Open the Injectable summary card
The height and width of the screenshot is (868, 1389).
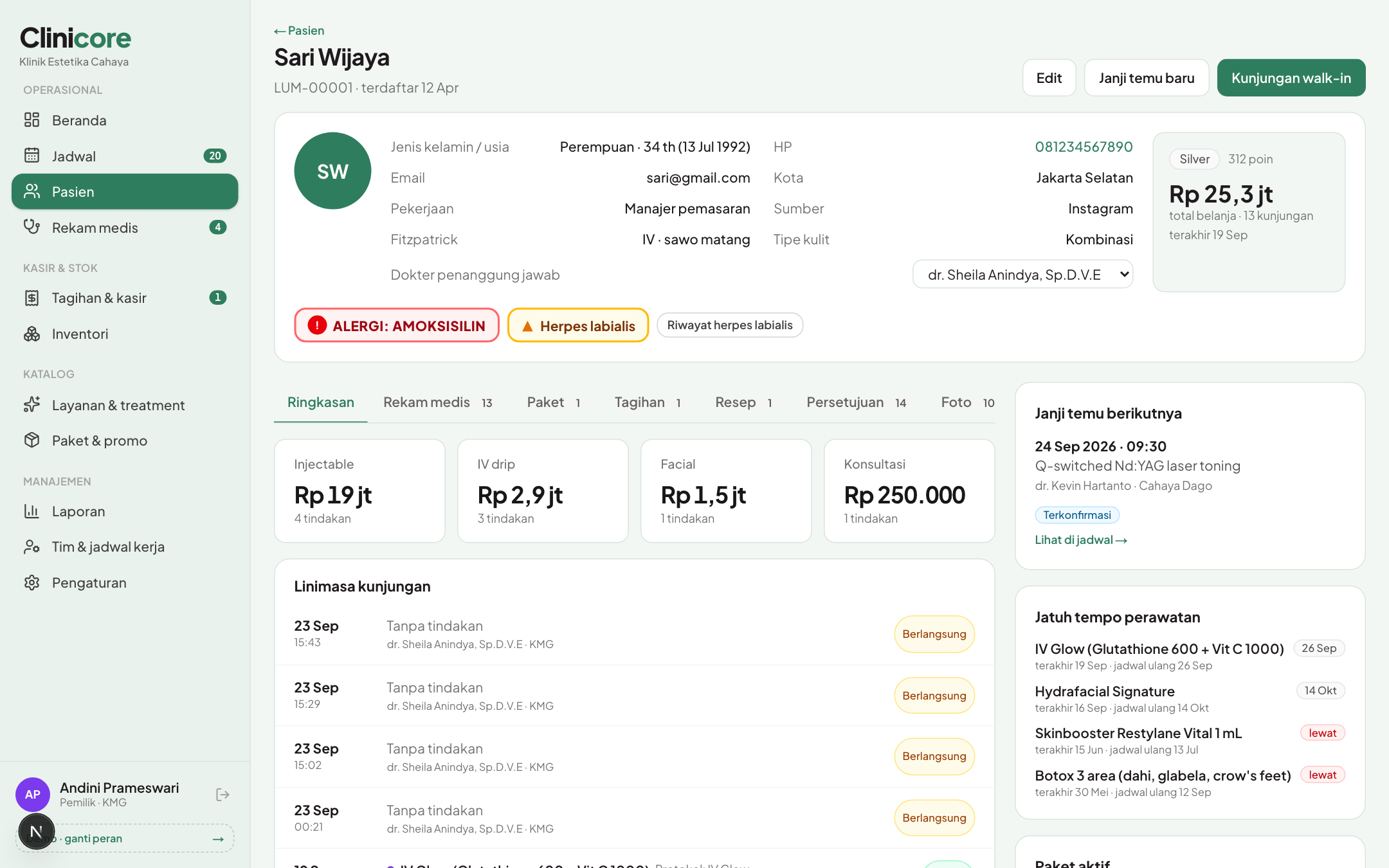[x=359, y=491]
